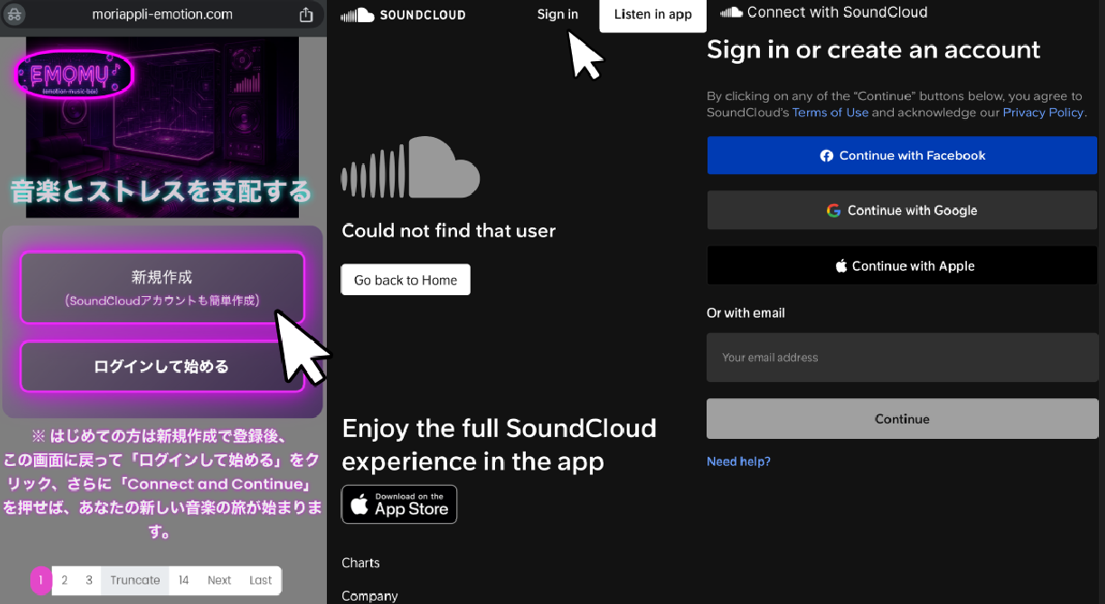Click Continue with Google
The image size is (1105, 604).
pyautogui.click(x=902, y=210)
